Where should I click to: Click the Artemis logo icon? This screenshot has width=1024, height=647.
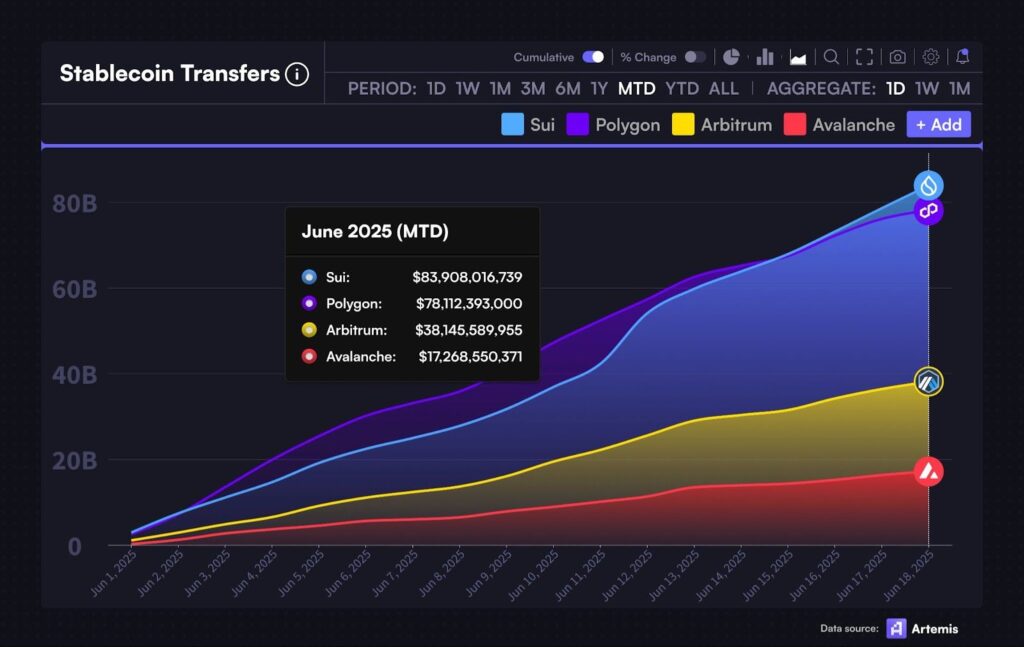click(x=896, y=628)
